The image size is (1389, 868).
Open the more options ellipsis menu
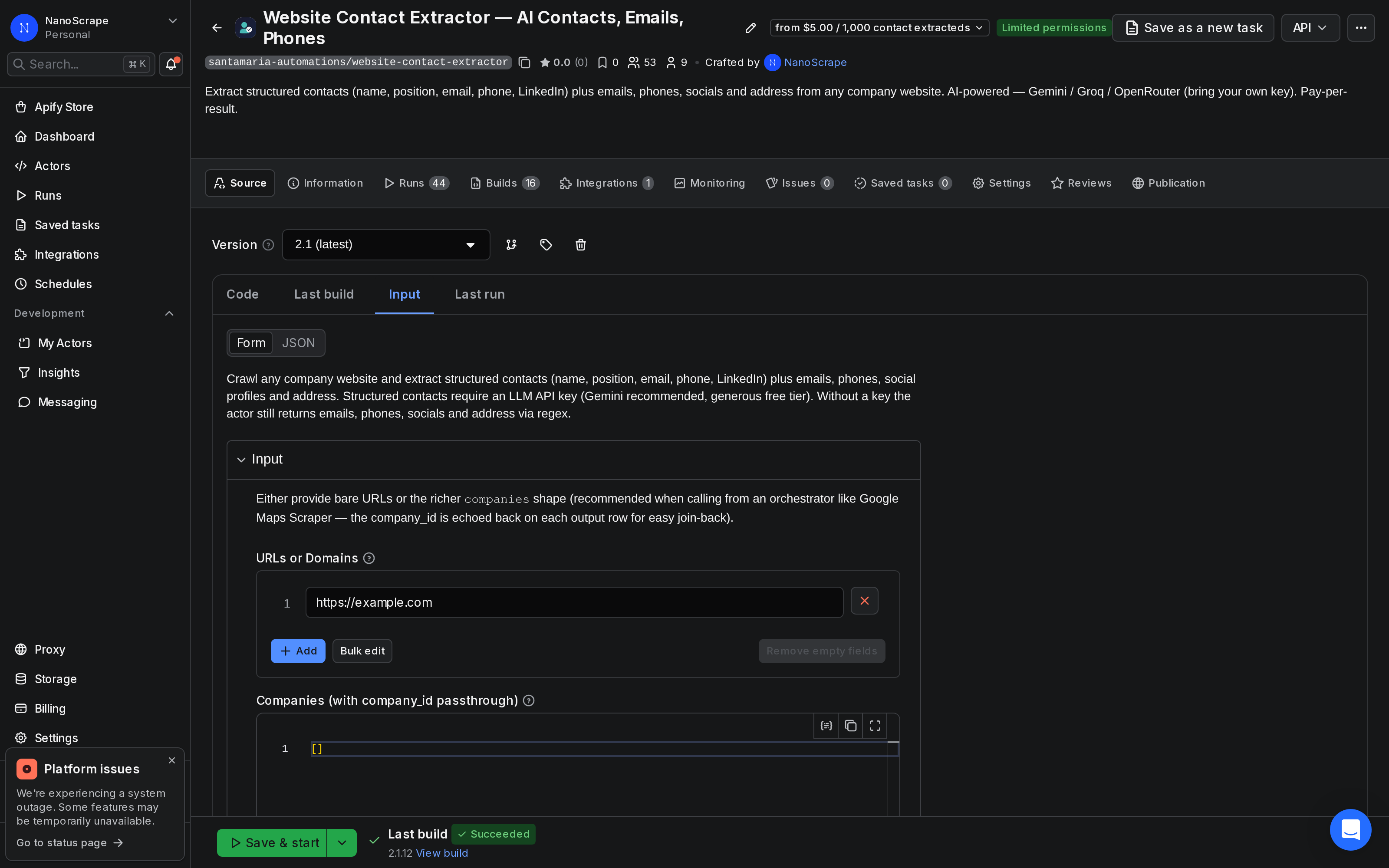pos(1361,27)
